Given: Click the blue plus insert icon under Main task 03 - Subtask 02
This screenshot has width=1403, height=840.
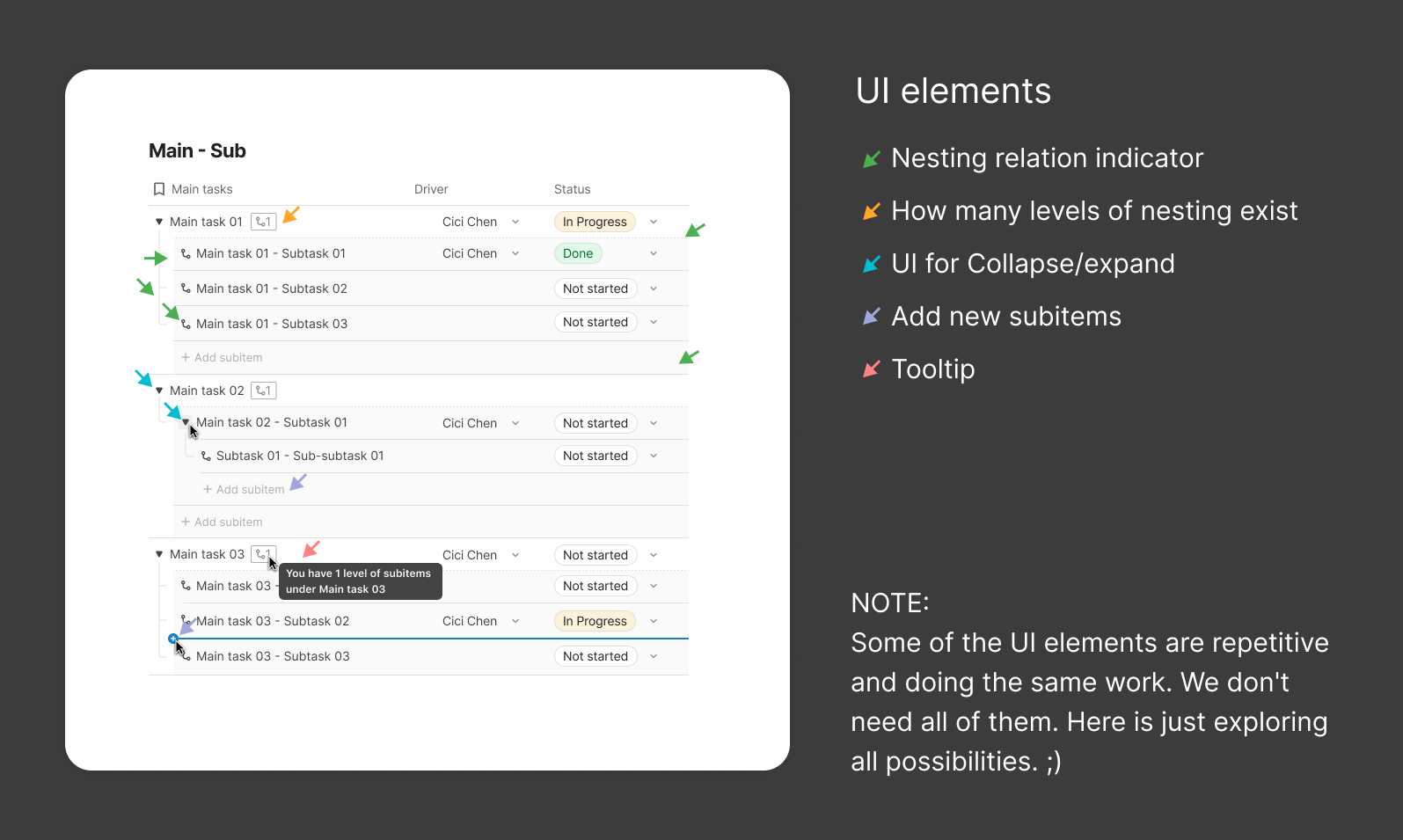Looking at the screenshot, I should (x=173, y=639).
